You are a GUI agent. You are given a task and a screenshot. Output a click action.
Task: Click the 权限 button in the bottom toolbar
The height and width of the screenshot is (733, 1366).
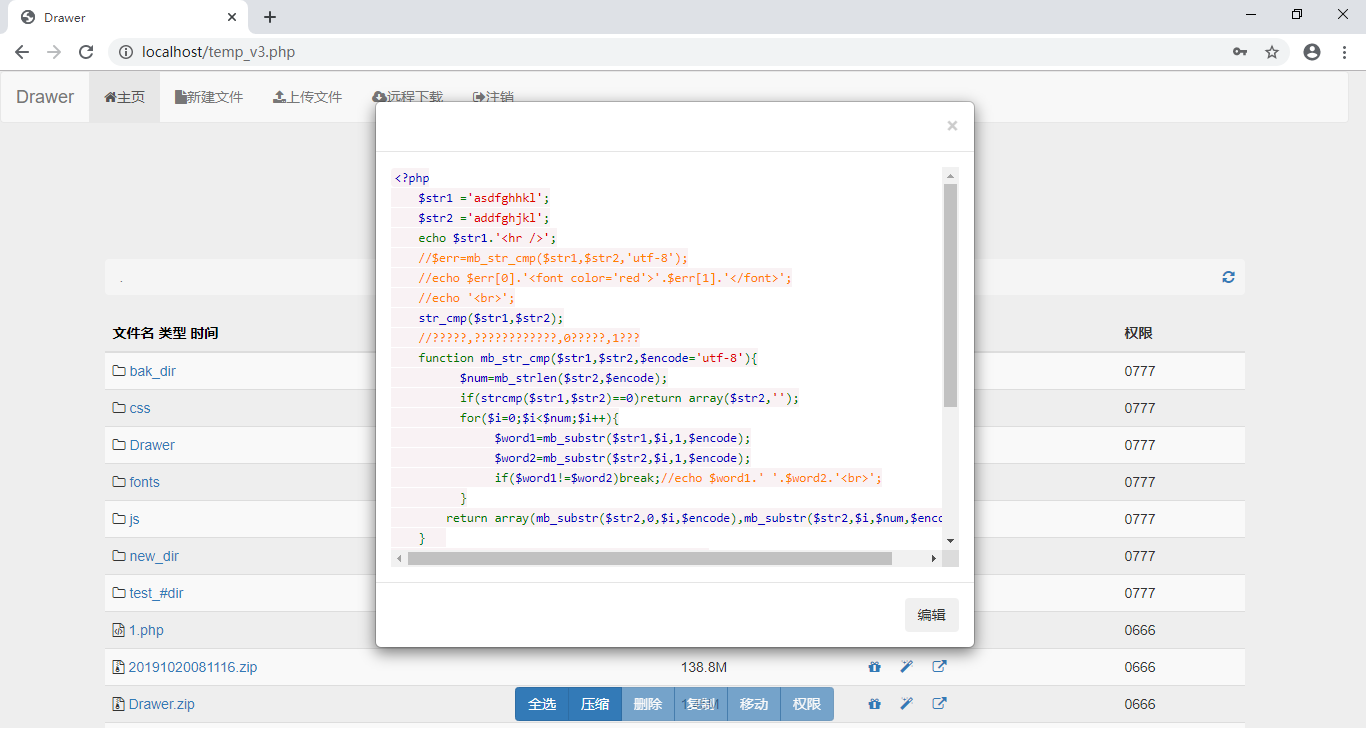pos(807,704)
